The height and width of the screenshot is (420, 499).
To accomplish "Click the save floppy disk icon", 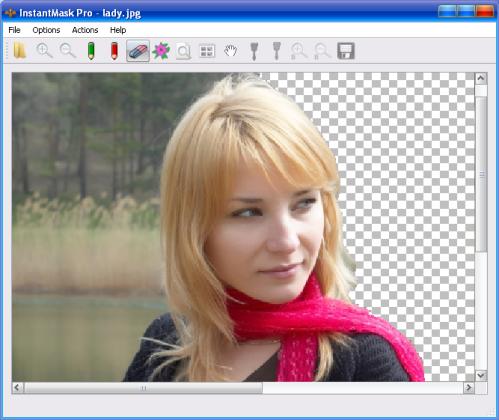I will pyautogui.click(x=346, y=51).
